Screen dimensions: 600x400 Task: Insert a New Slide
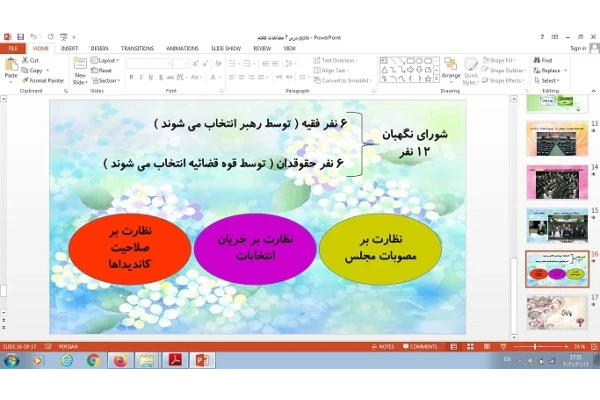(x=80, y=71)
